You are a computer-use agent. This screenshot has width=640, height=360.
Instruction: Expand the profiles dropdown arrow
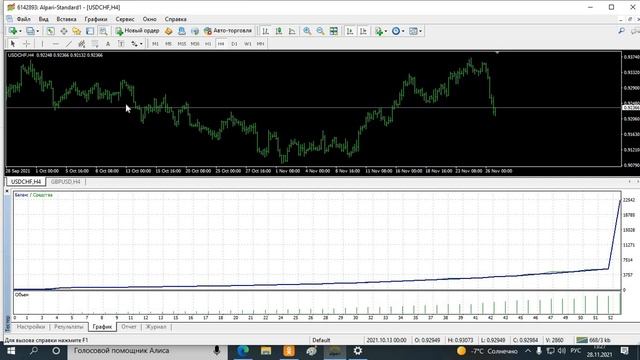[x=38, y=31]
